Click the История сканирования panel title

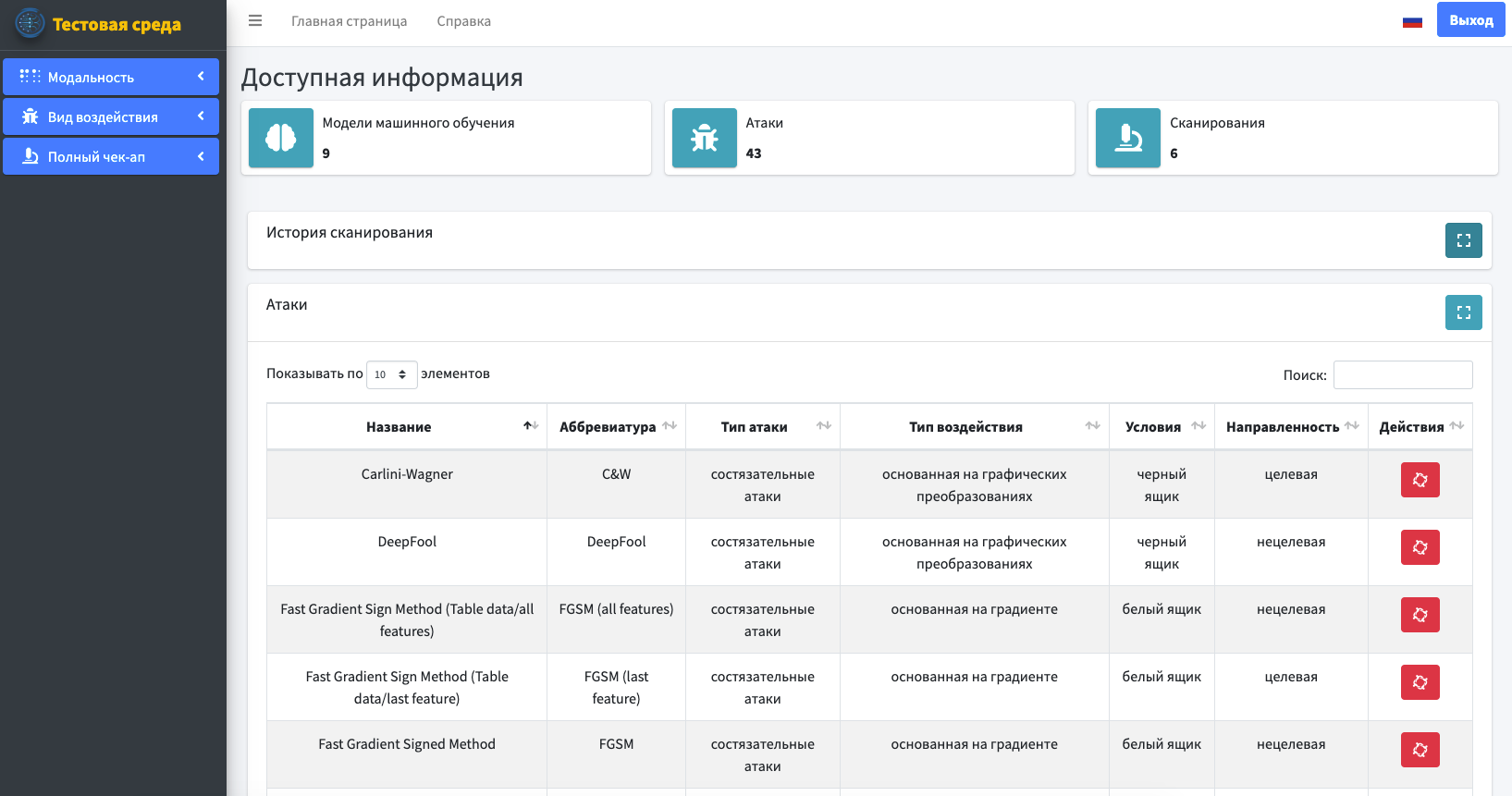click(350, 233)
